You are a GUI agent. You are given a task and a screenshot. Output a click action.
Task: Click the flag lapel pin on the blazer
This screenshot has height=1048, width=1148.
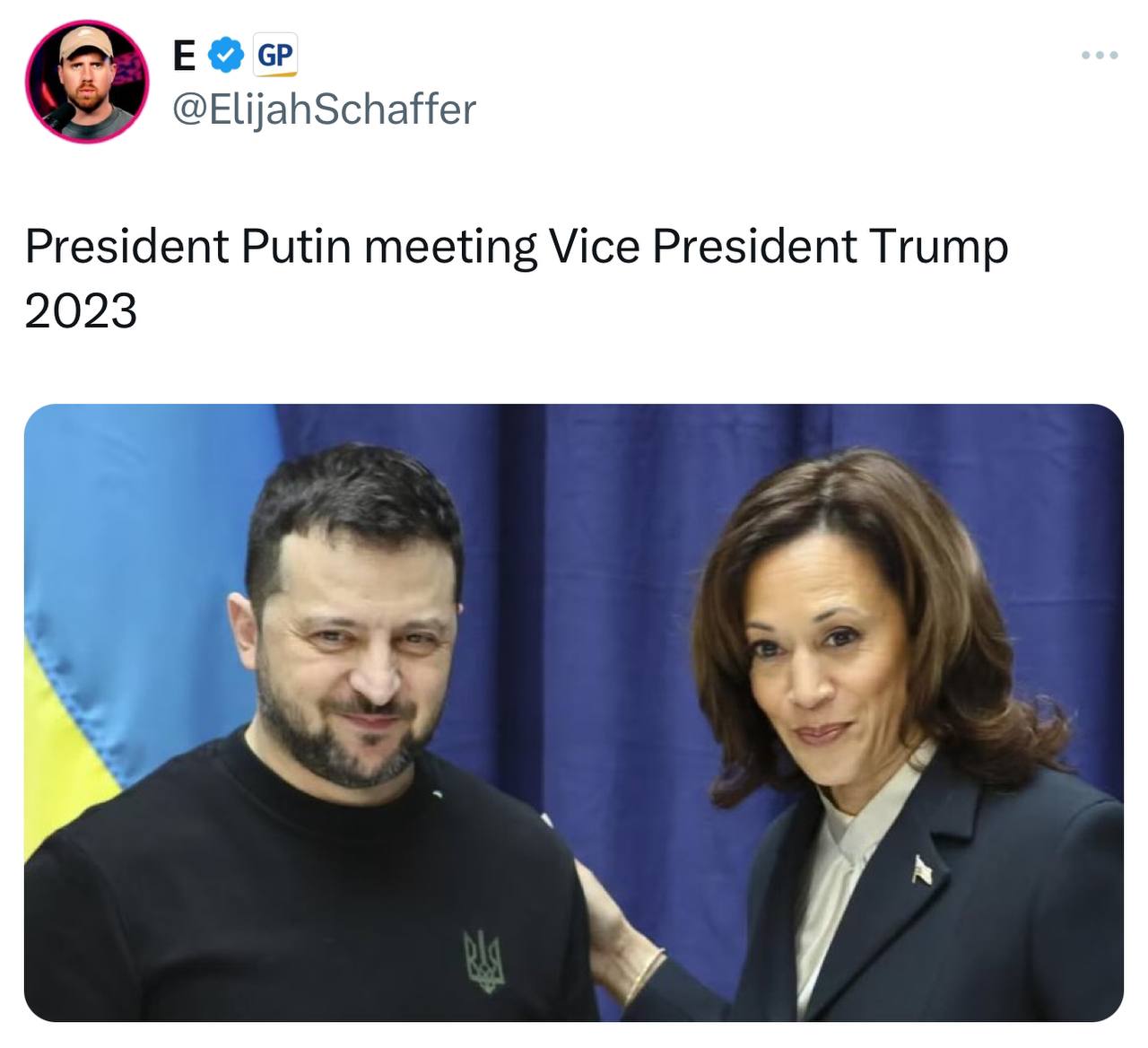click(923, 869)
